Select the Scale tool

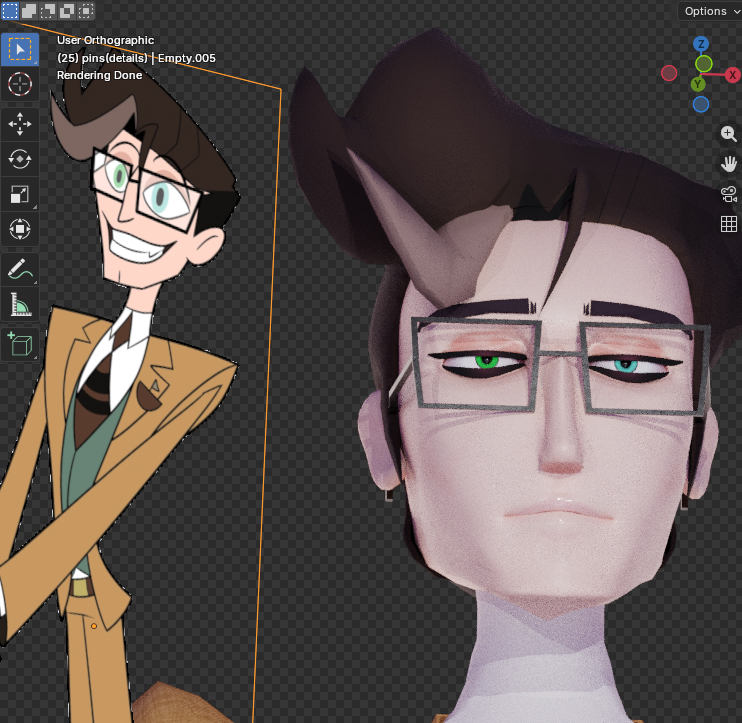click(19, 194)
